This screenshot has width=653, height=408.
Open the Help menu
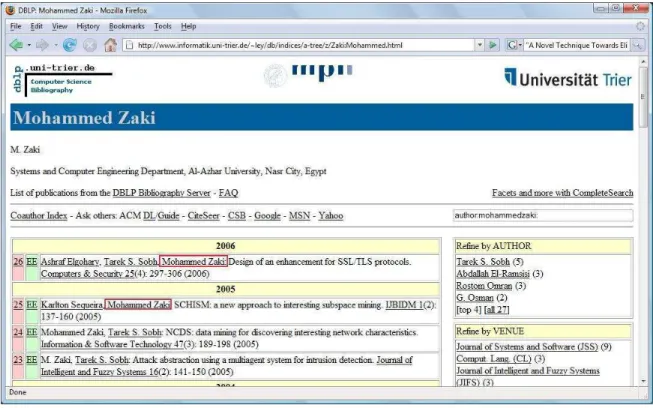[x=188, y=26]
